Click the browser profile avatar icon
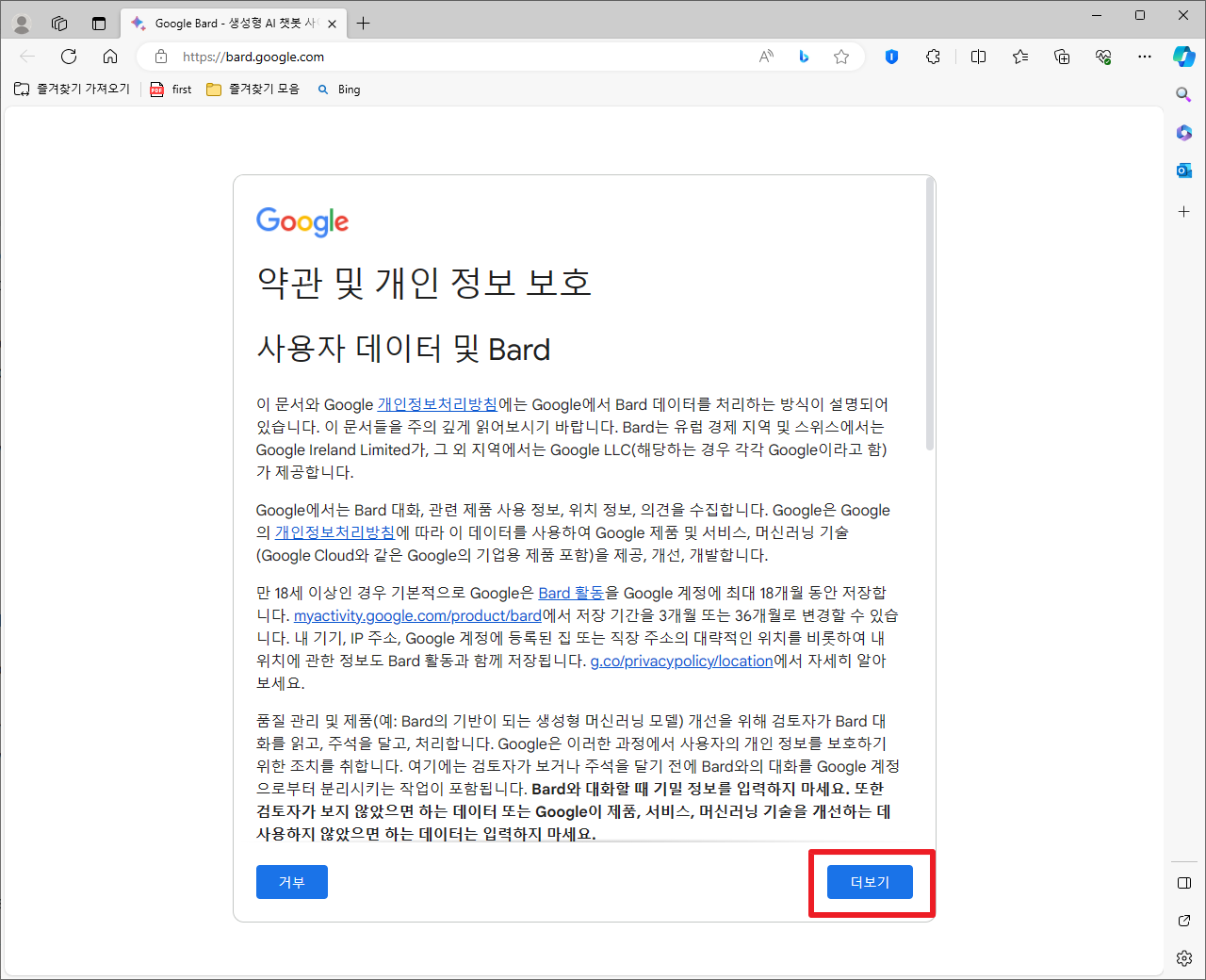Screen dimensions: 1206x980 click(22, 24)
